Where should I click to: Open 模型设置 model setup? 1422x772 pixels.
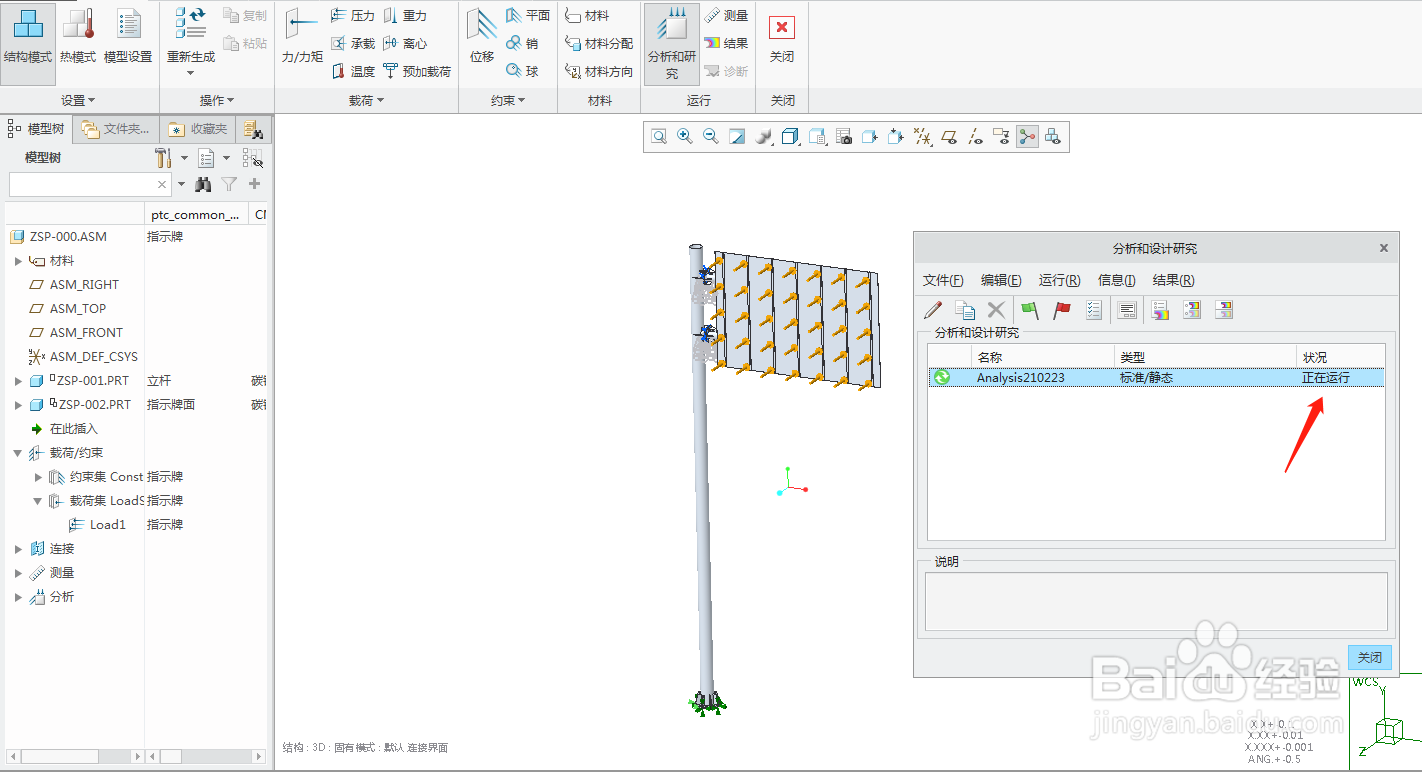[128, 36]
